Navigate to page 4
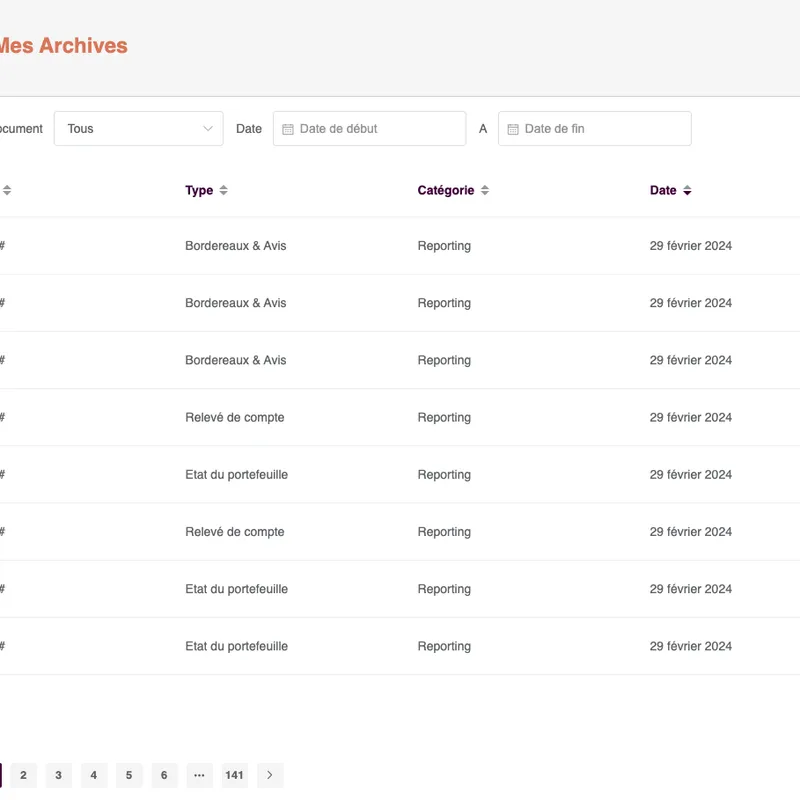The height and width of the screenshot is (800, 800). pos(93,775)
